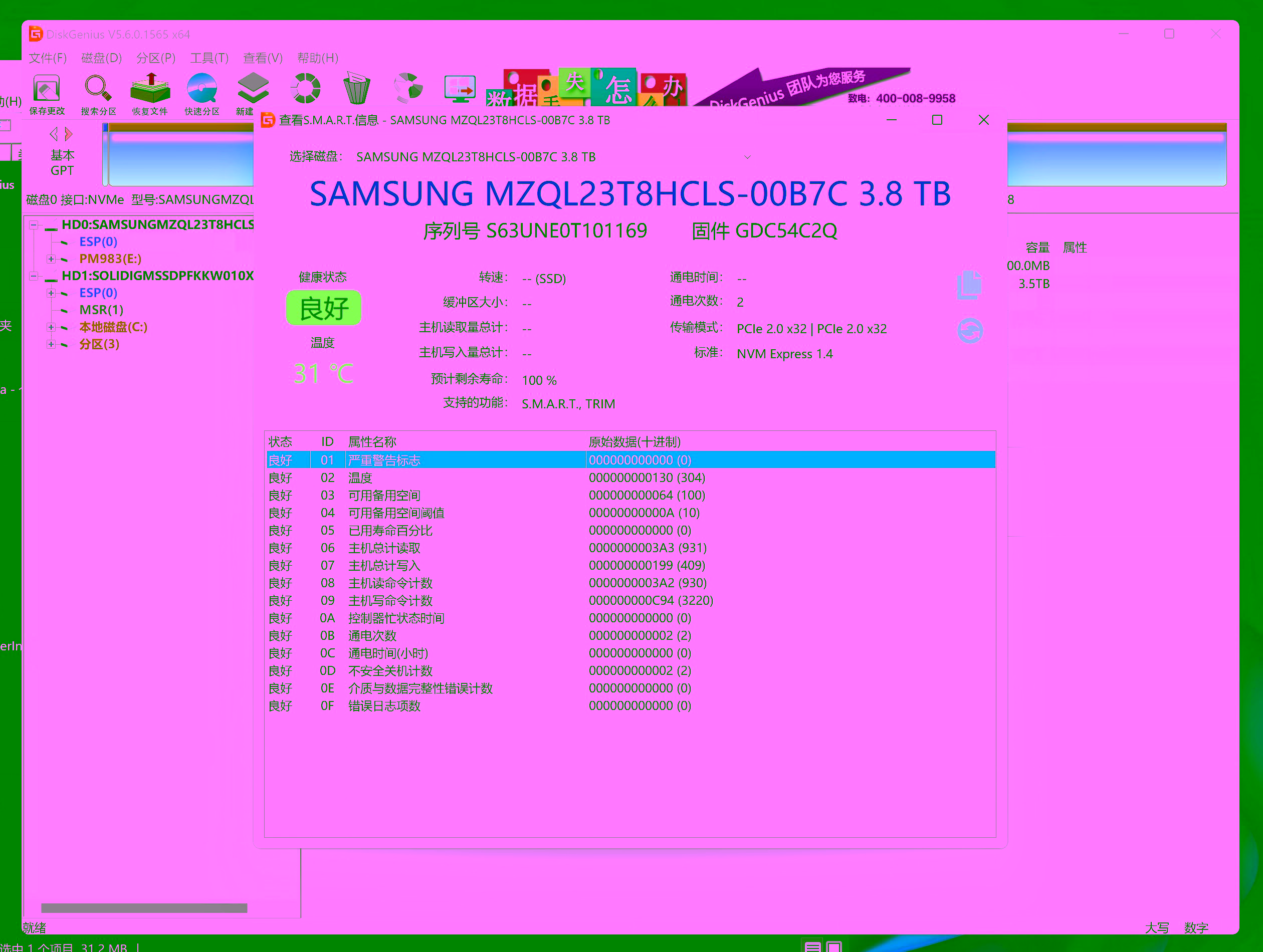Select the 主机总计写入 row
Screen dimensions: 1263x952
[631, 566]
